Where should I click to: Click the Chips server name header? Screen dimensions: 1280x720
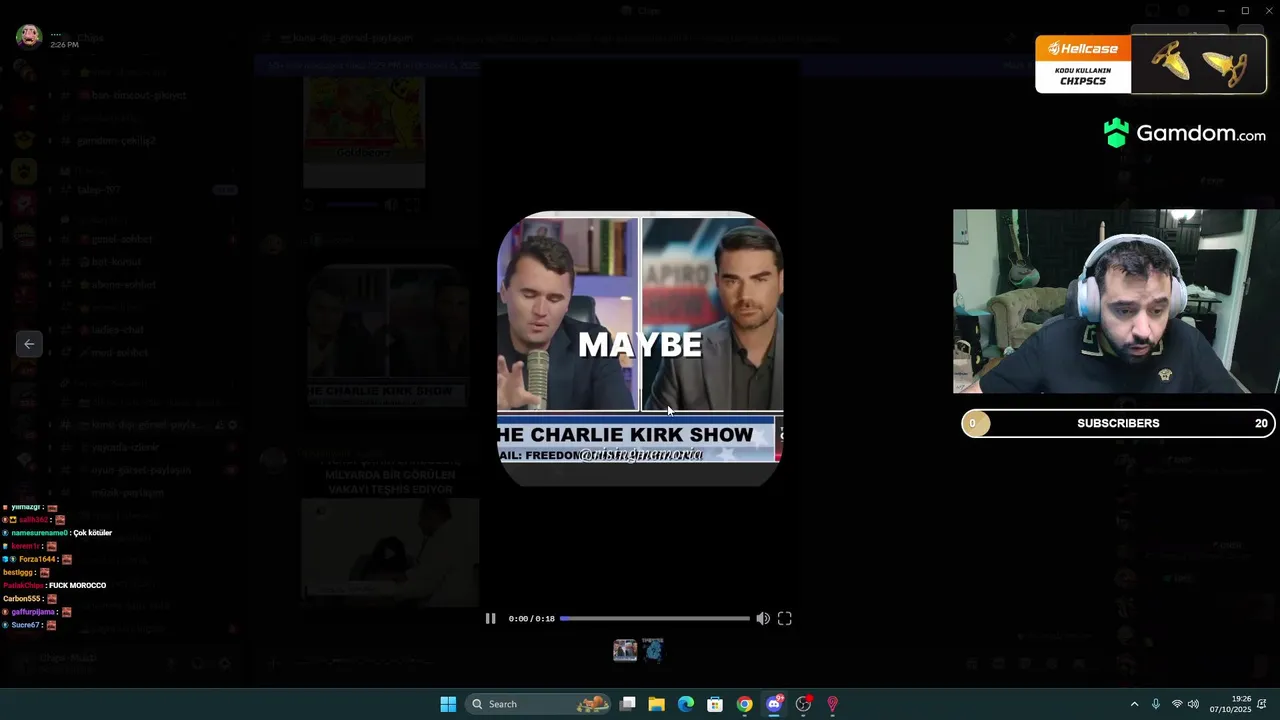point(90,37)
